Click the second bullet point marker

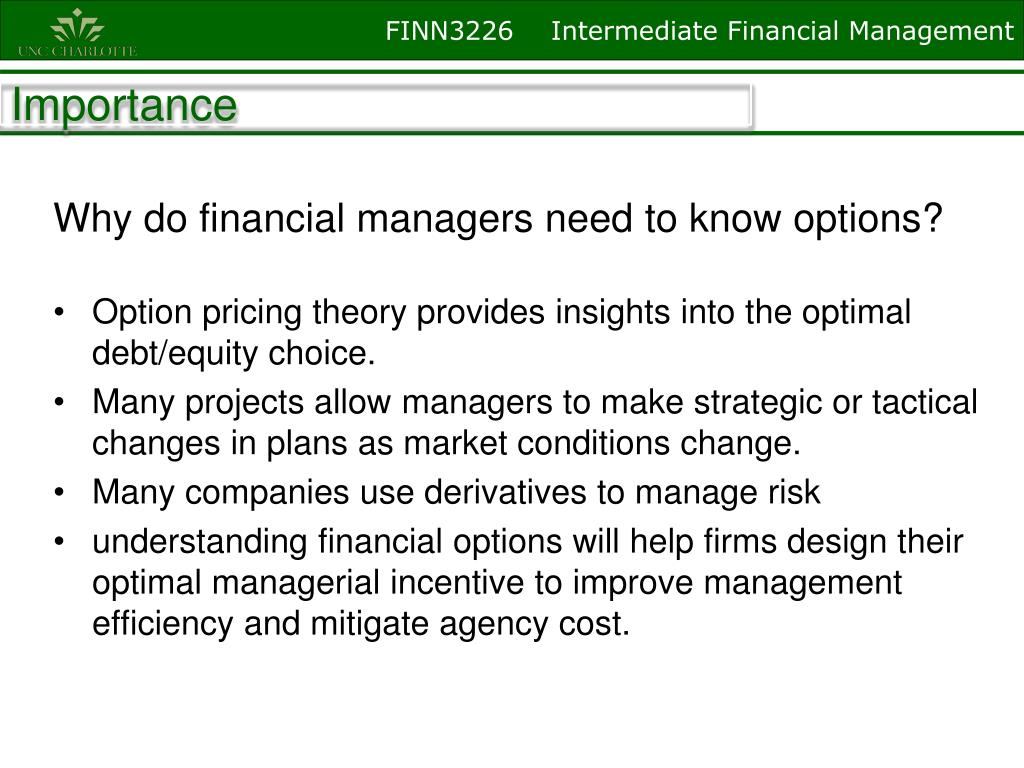[x=59, y=402]
